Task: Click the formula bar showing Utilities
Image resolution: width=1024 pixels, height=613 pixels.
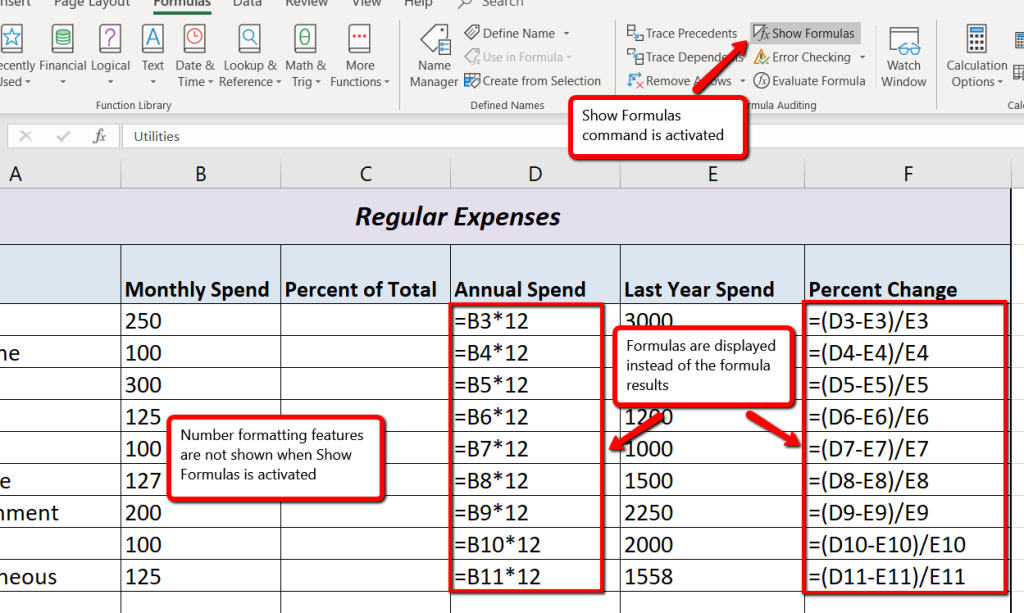Action: coord(572,136)
